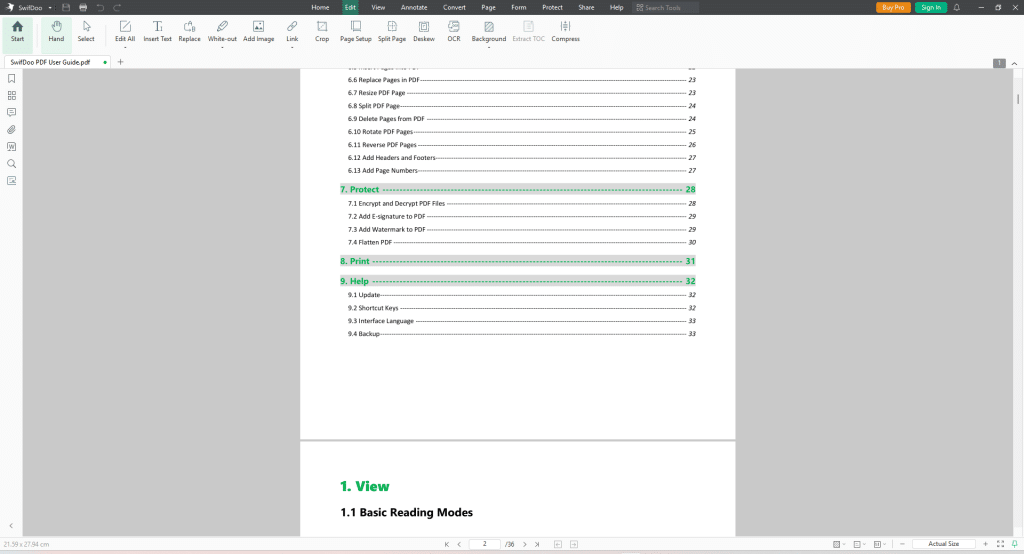Expand the White-out dropdown arrow
The image size is (1024, 554).
(x=222, y=47)
